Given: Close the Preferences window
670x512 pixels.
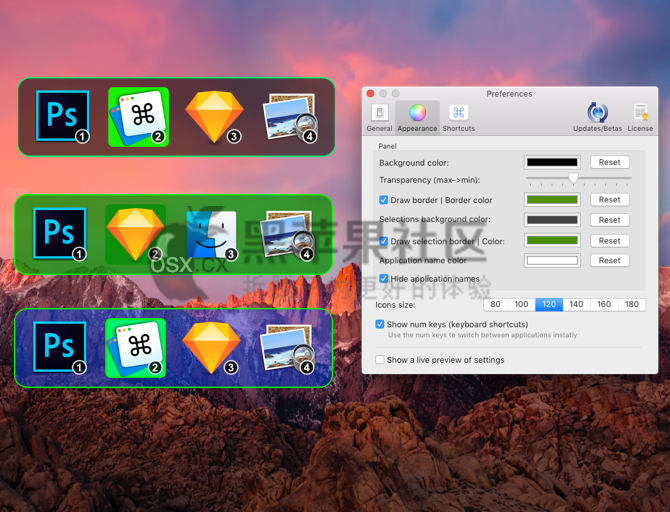Looking at the screenshot, I should click(370, 94).
